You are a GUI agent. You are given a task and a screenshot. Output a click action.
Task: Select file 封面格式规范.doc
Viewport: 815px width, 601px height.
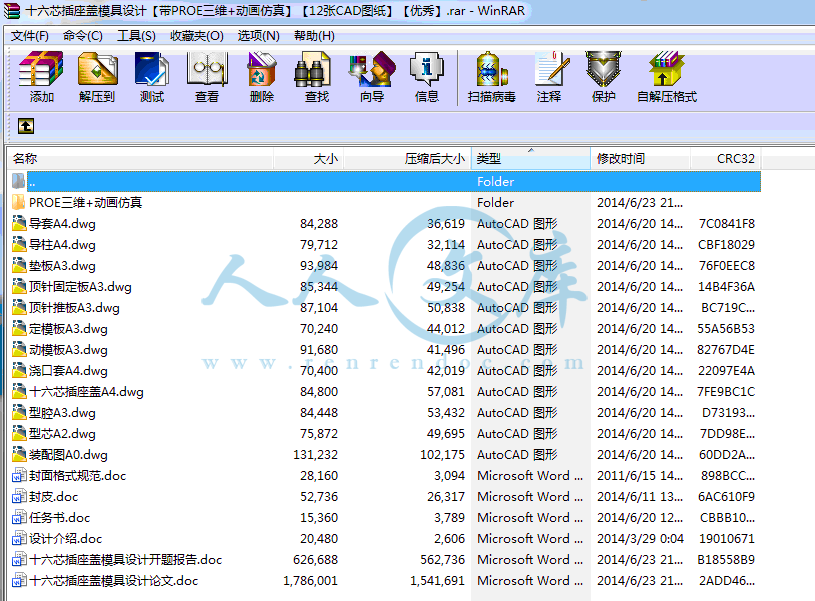tap(77, 476)
